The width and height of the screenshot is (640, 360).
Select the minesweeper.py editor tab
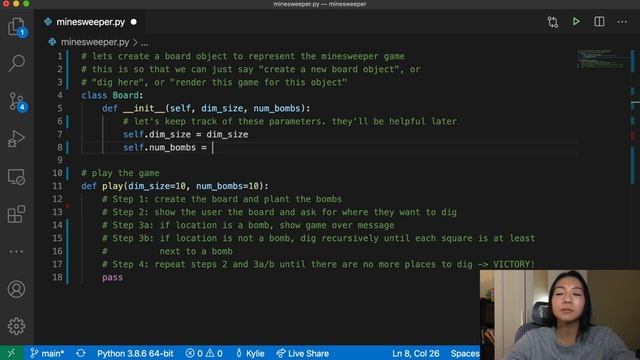[90, 22]
